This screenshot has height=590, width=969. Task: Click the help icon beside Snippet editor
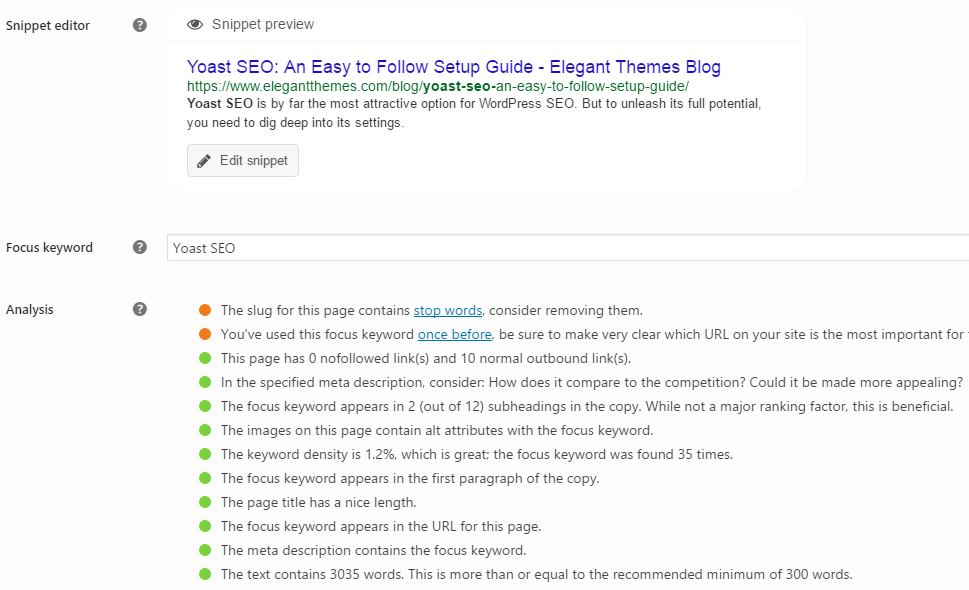coord(140,25)
